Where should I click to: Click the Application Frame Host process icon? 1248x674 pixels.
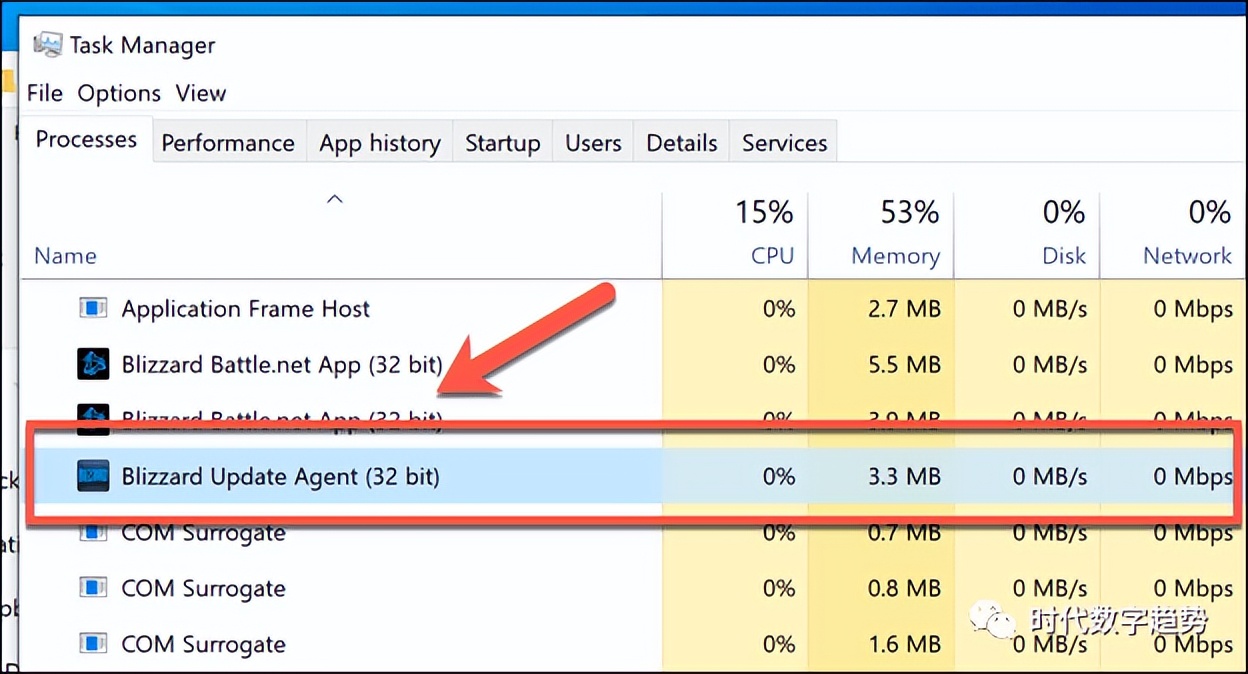coord(93,309)
